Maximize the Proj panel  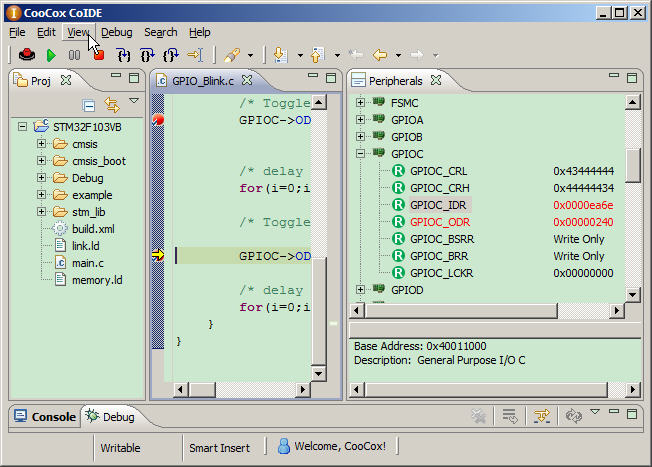click(x=134, y=78)
